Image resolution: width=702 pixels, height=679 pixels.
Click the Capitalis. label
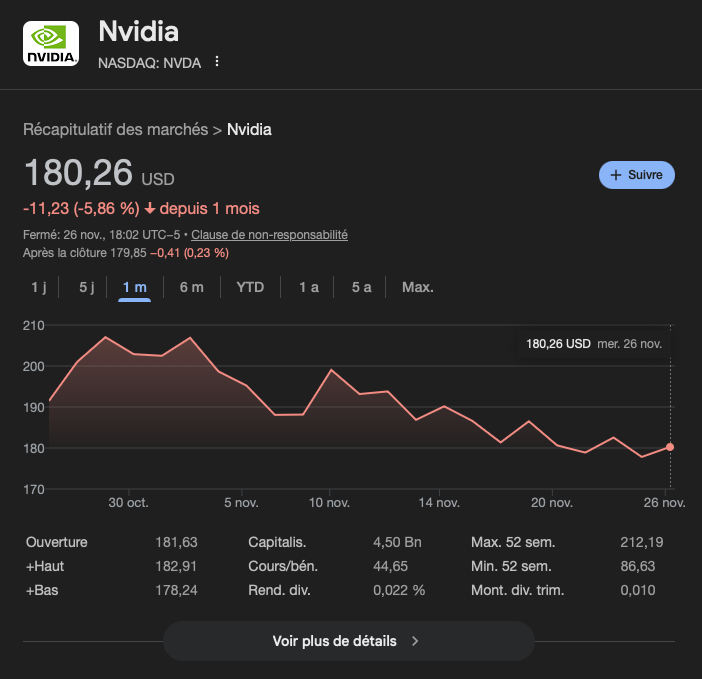[x=277, y=542]
